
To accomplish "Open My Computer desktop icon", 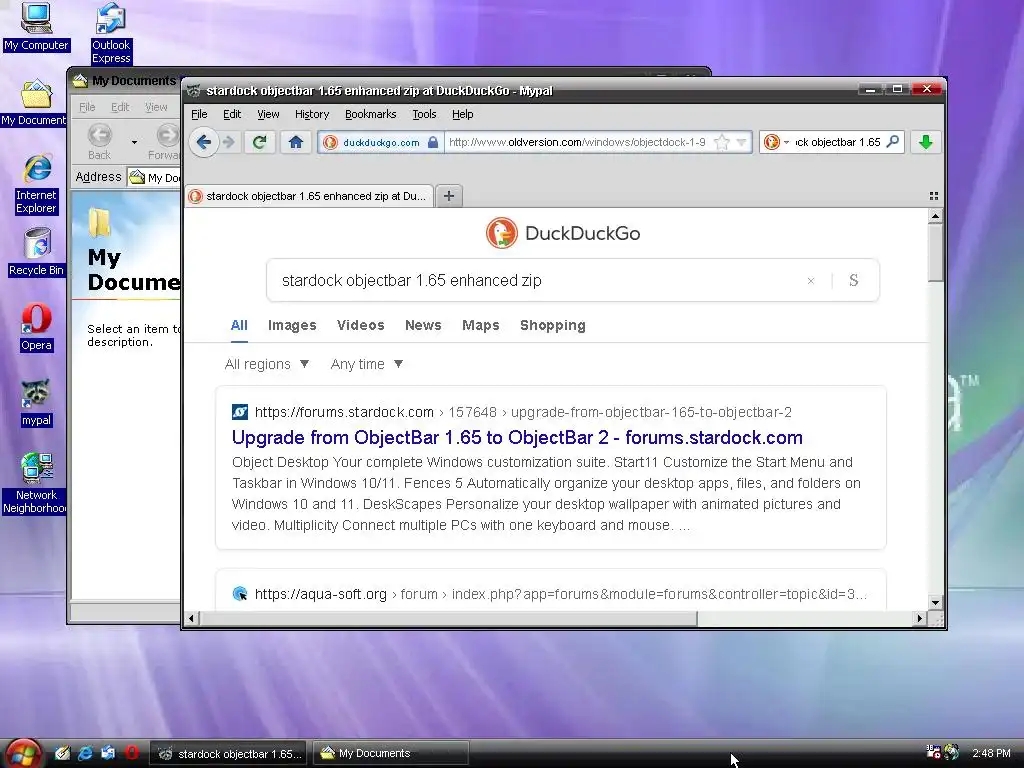I will click(x=36, y=27).
